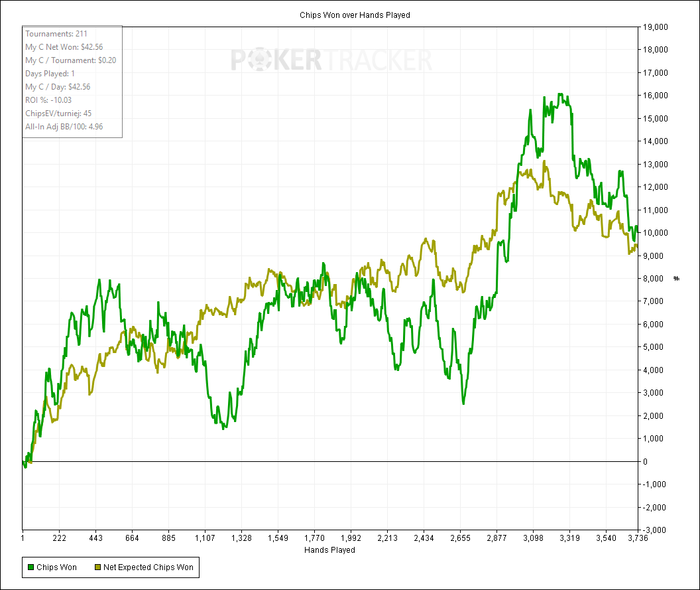This screenshot has width=700, height=590.
Task: Click the 'Days Played: 1' stat
Action: click(50, 74)
